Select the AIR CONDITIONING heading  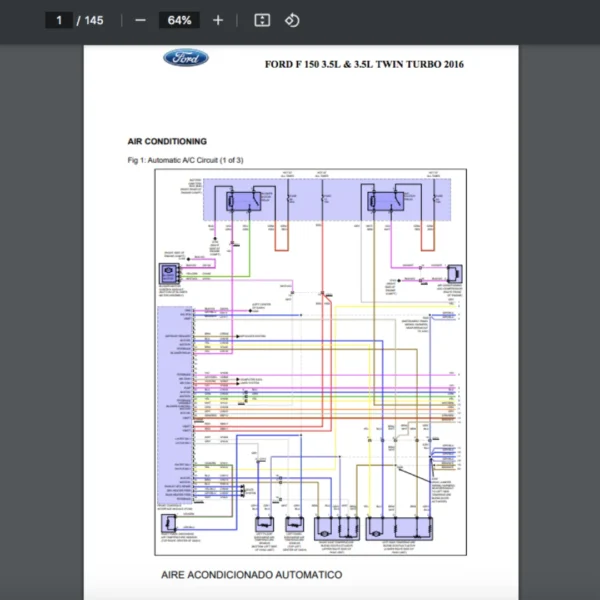tap(167, 142)
